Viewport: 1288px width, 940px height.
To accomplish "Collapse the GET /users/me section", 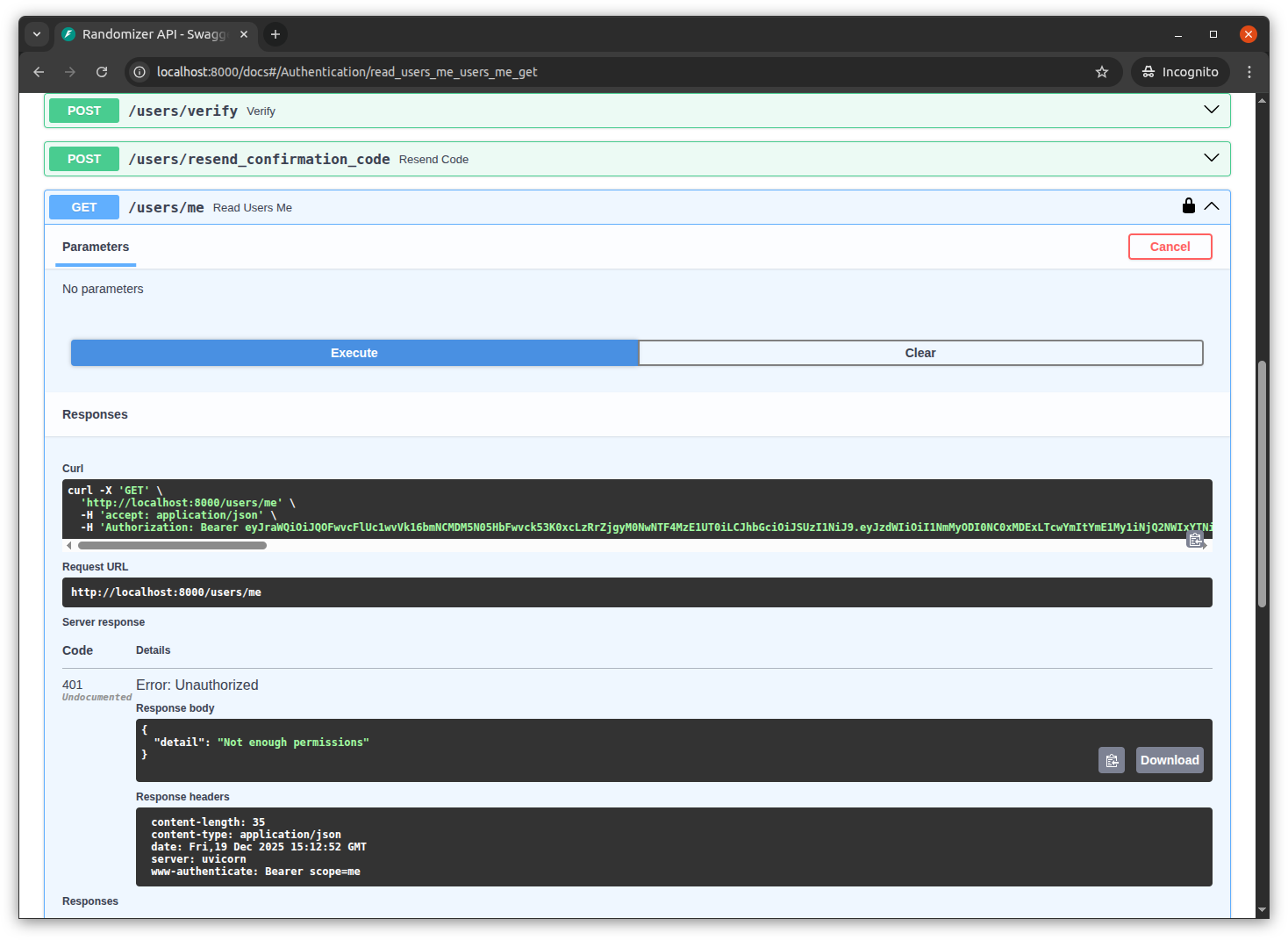I will click(x=1212, y=206).
